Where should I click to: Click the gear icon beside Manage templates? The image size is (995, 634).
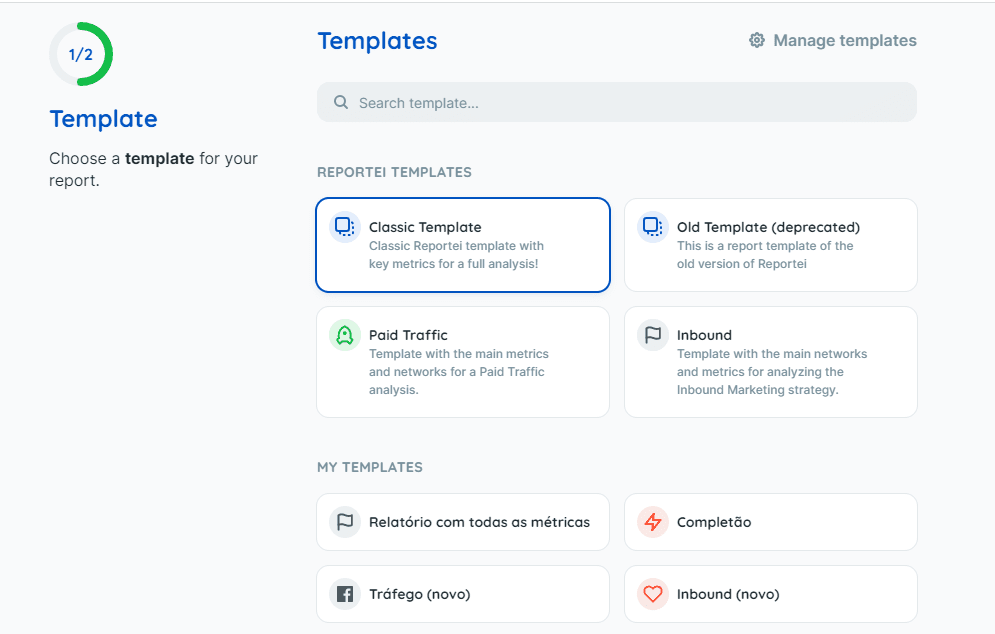click(x=756, y=41)
